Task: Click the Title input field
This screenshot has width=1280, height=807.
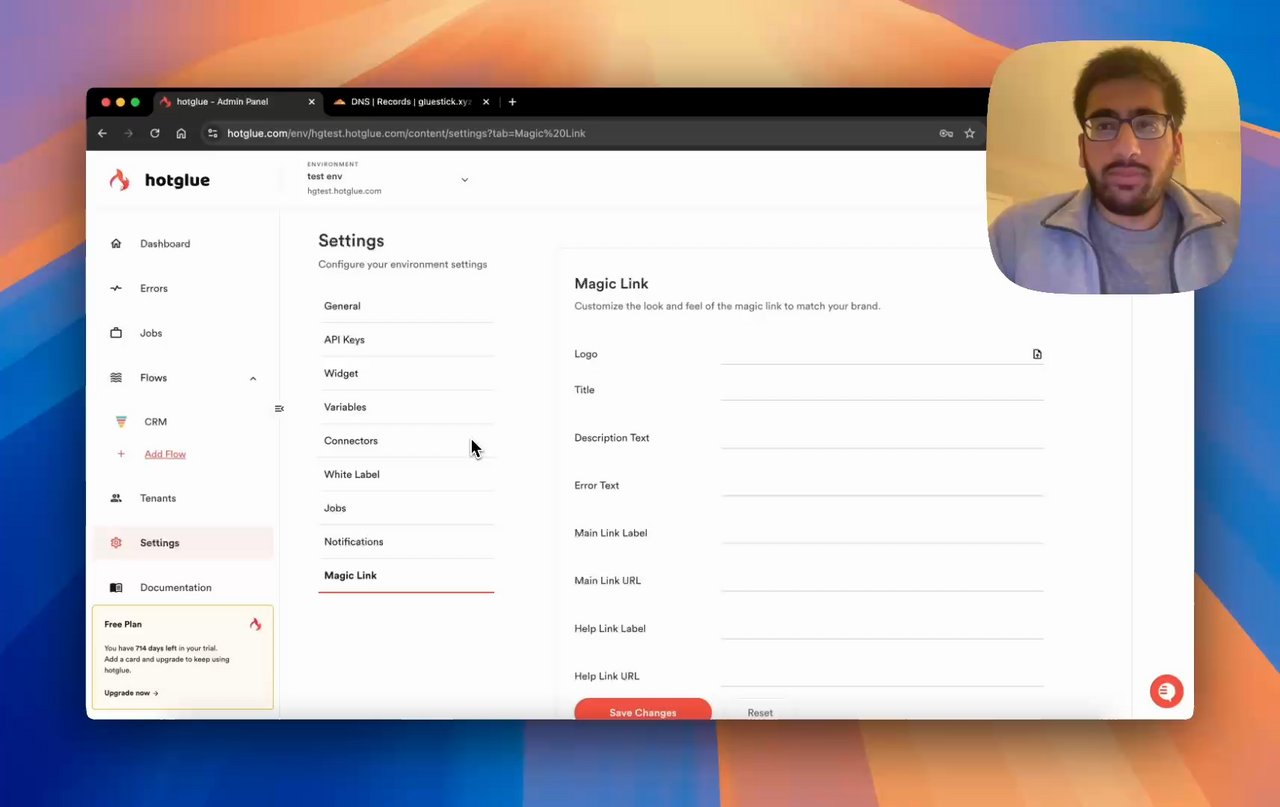Action: pyautogui.click(x=882, y=390)
